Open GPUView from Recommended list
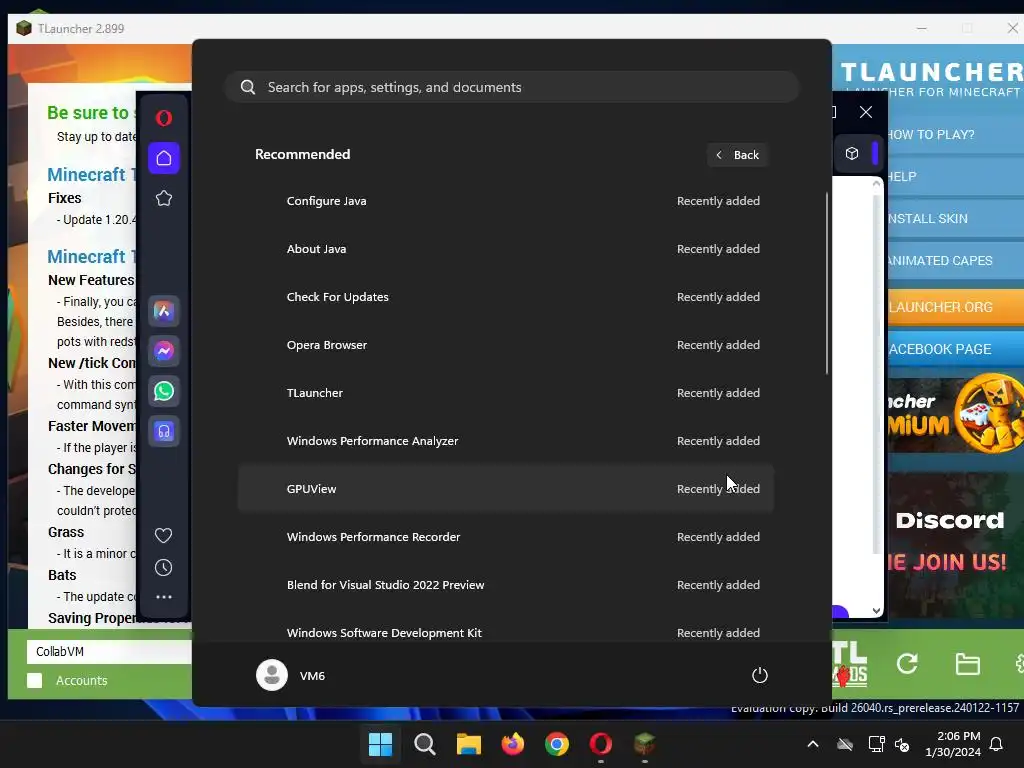Viewport: 1024px width, 768px height. (x=505, y=489)
